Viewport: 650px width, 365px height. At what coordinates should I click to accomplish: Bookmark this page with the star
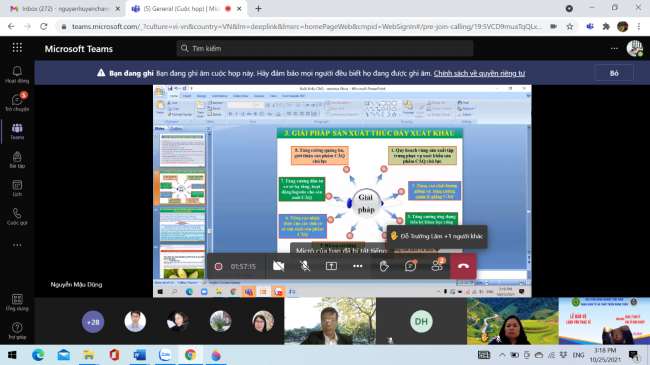point(570,27)
